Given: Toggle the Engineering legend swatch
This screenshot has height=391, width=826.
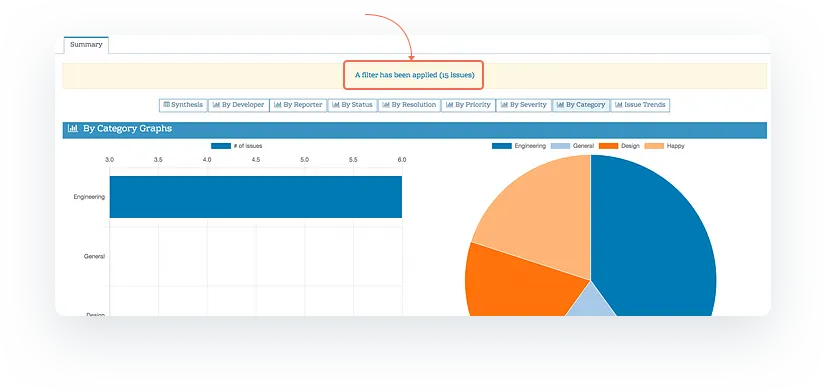Looking at the screenshot, I should [x=502, y=146].
